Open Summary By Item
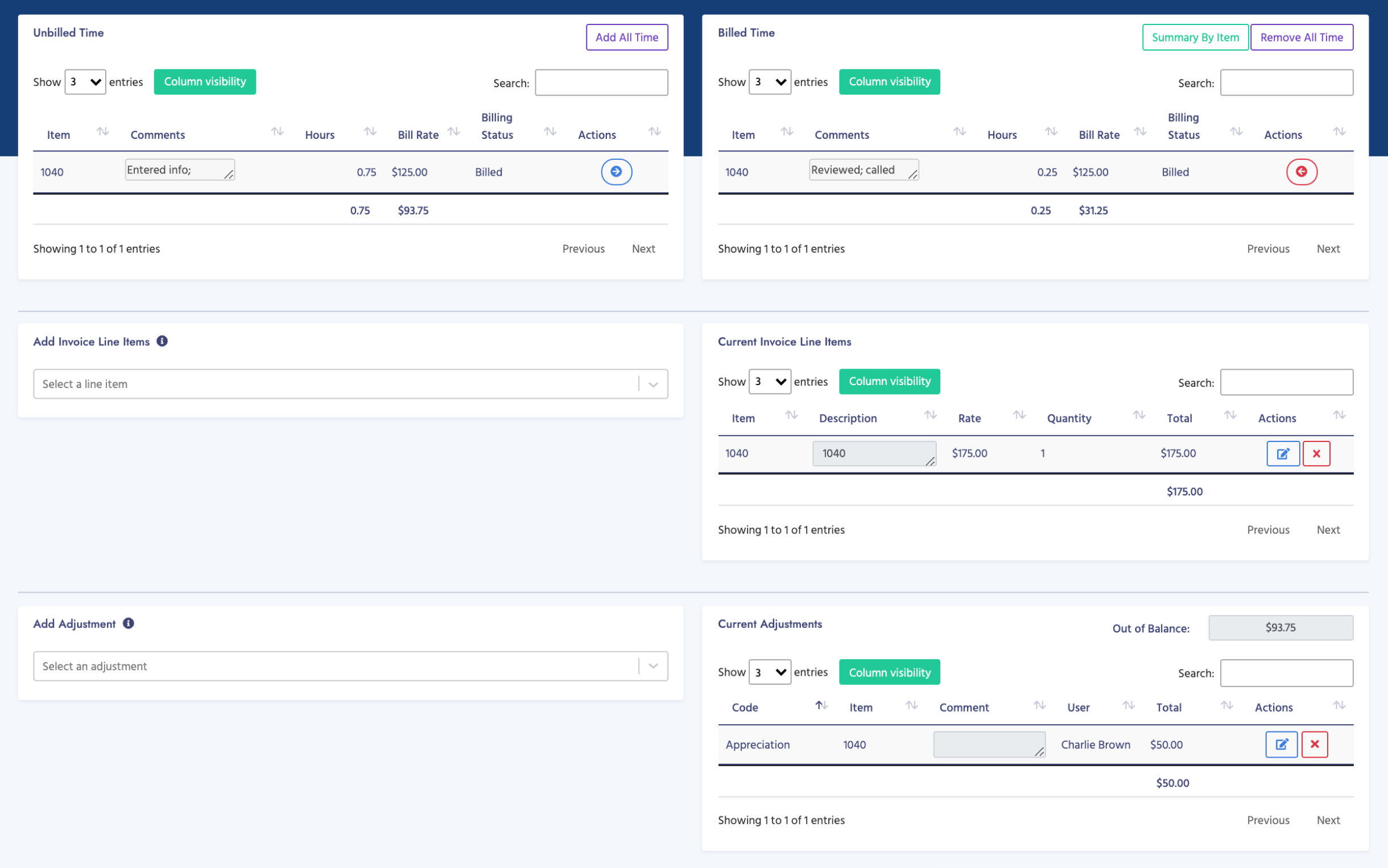The height and width of the screenshot is (868, 1388). click(1195, 37)
